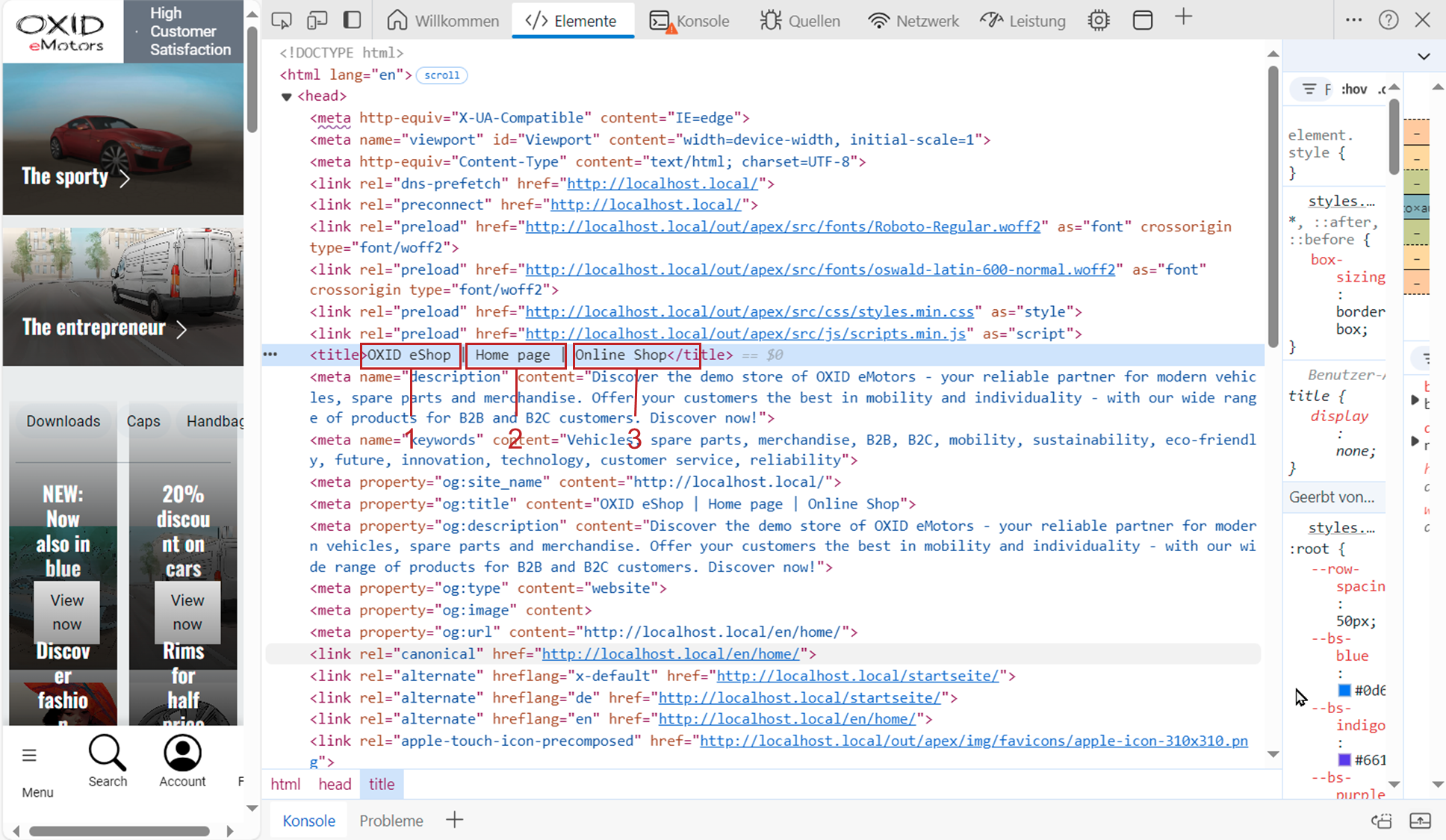
Task: Click the application window icon tab
Action: [x=1143, y=20]
